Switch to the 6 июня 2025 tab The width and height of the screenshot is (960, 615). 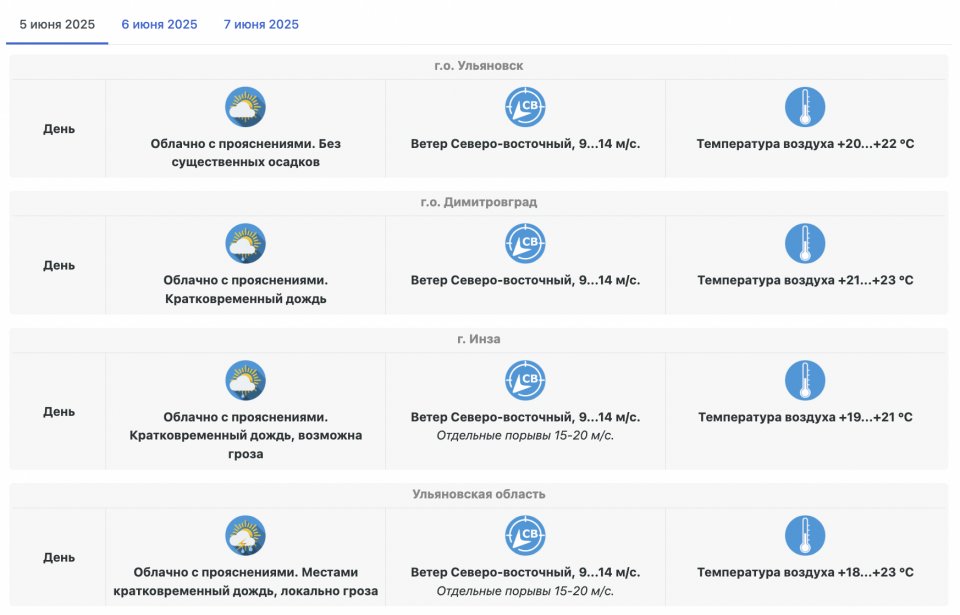[x=159, y=24]
